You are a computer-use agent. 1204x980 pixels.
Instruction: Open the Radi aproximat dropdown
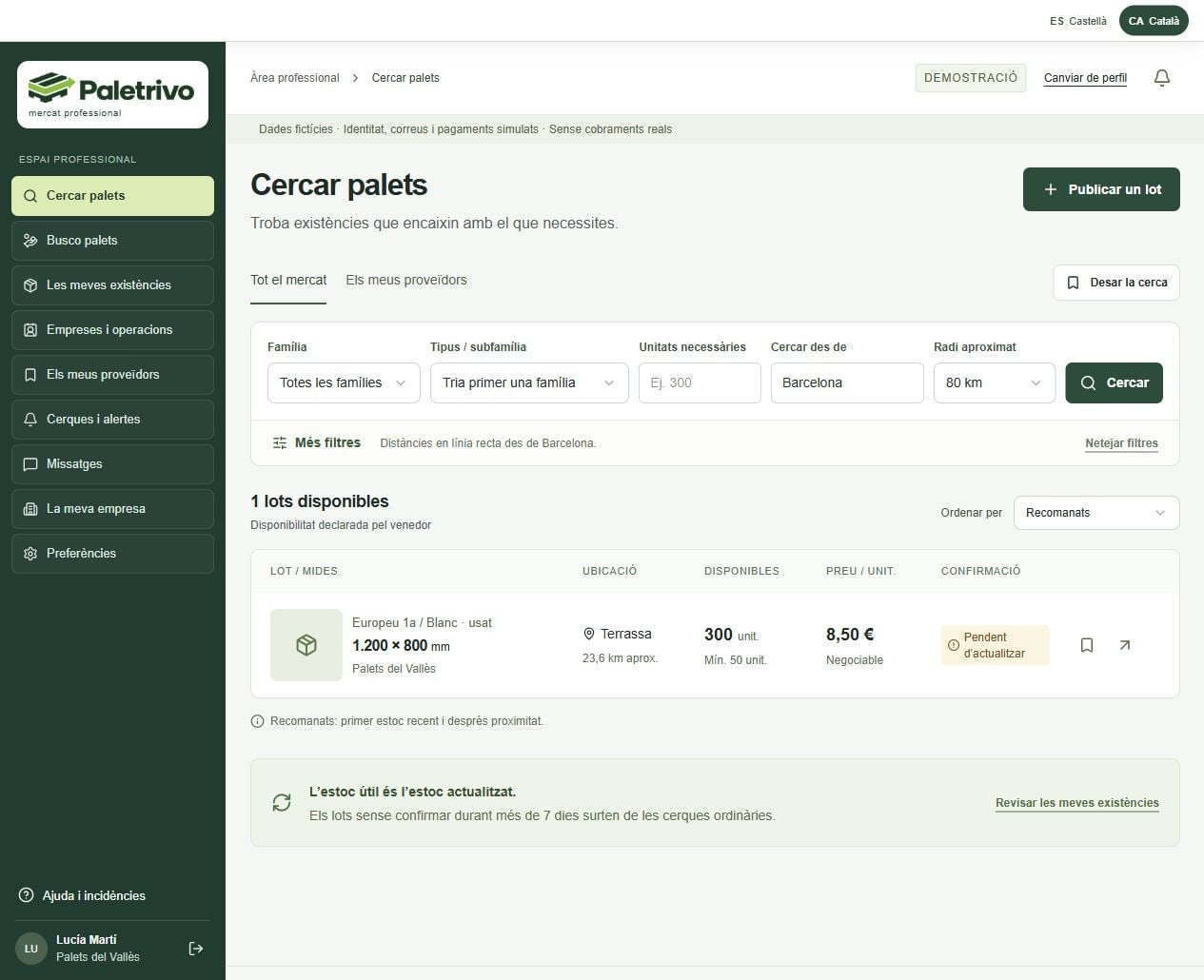click(x=995, y=382)
